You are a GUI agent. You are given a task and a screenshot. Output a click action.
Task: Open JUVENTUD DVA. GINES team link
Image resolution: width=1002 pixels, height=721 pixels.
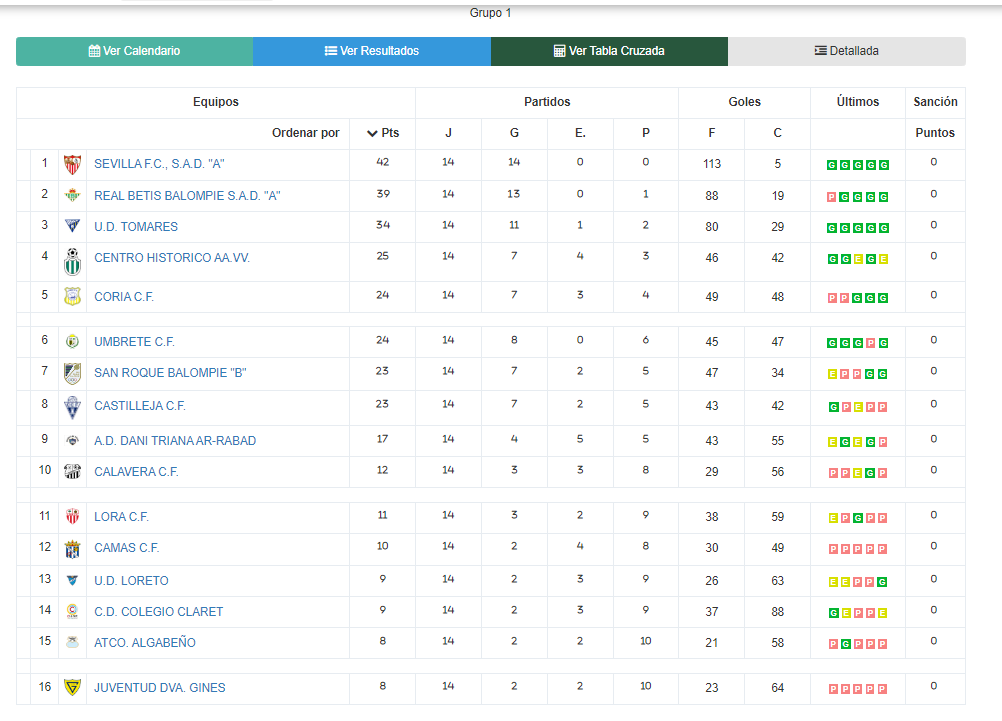point(160,688)
